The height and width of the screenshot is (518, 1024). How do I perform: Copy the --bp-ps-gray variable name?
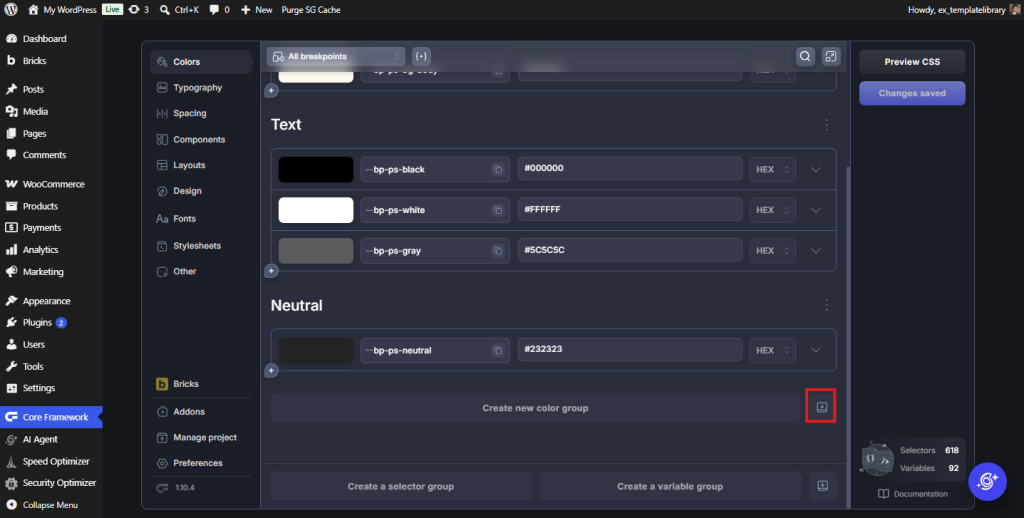(498, 251)
